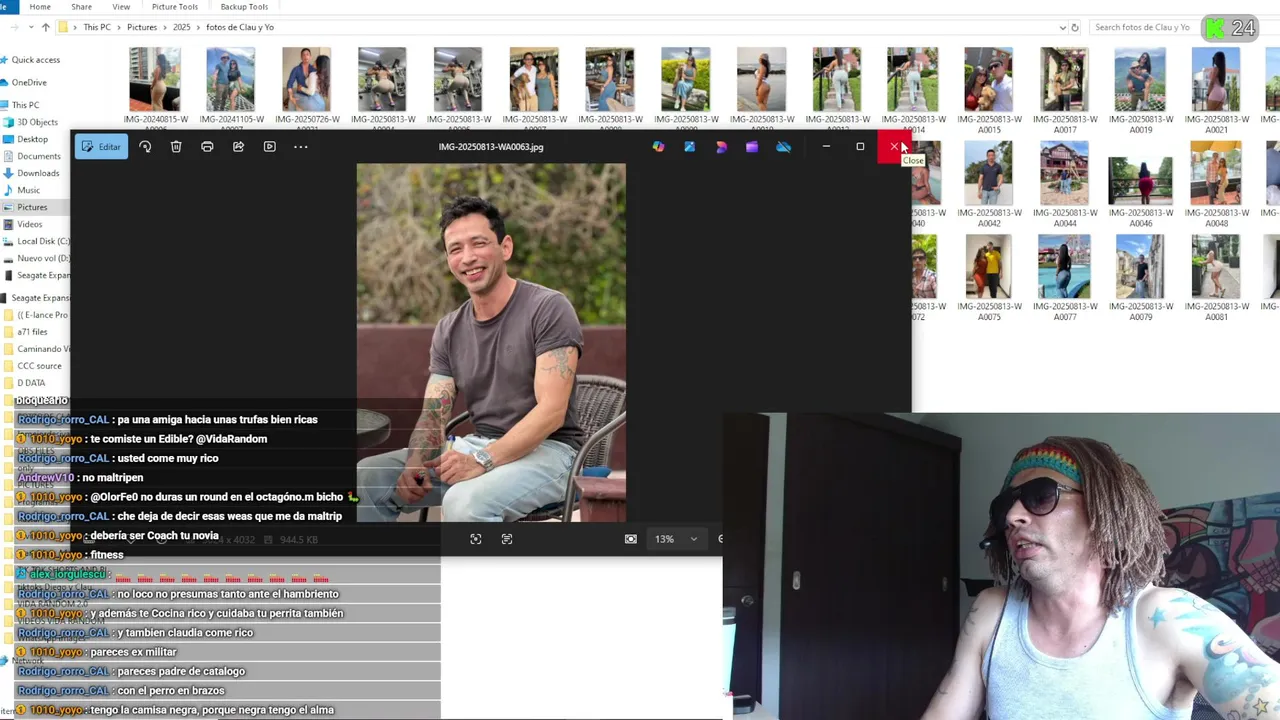
Task: Select Pictures in navigation pane
Action: click(32, 207)
